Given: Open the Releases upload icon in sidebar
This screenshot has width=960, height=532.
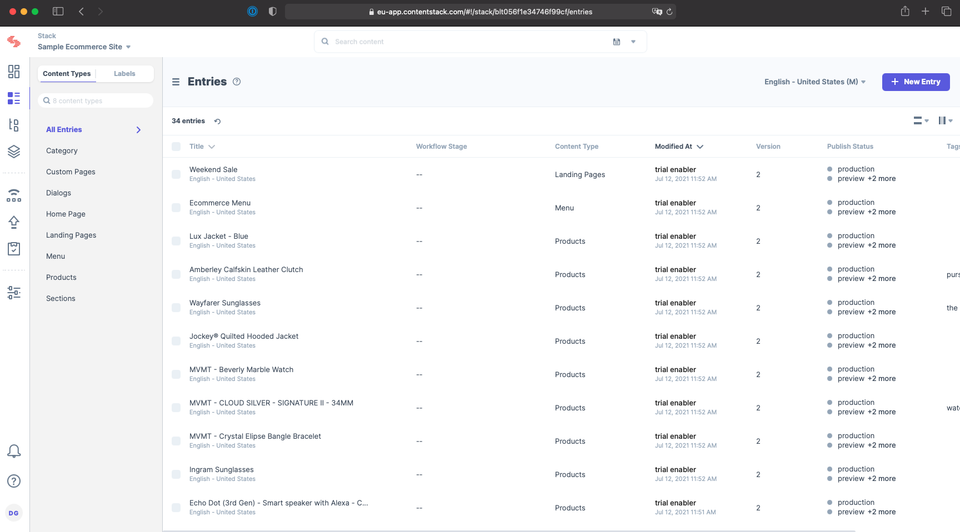Looking at the screenshot, I should coord(13,222).
